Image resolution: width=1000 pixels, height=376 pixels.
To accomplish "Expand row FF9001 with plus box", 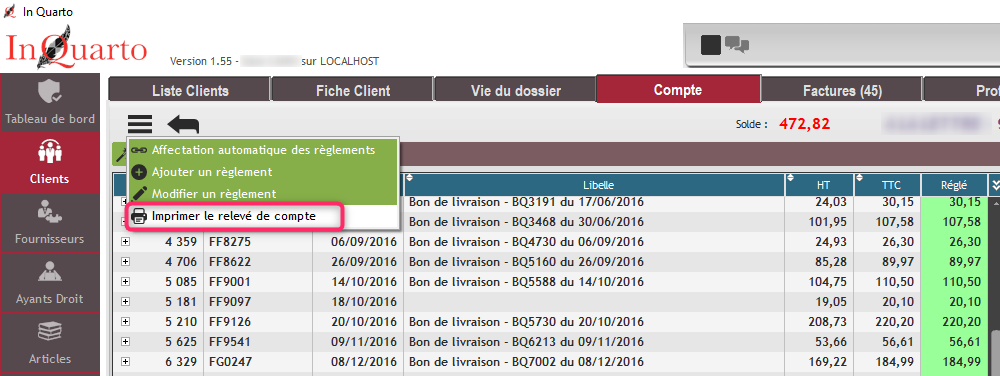I will pos(125,282).
